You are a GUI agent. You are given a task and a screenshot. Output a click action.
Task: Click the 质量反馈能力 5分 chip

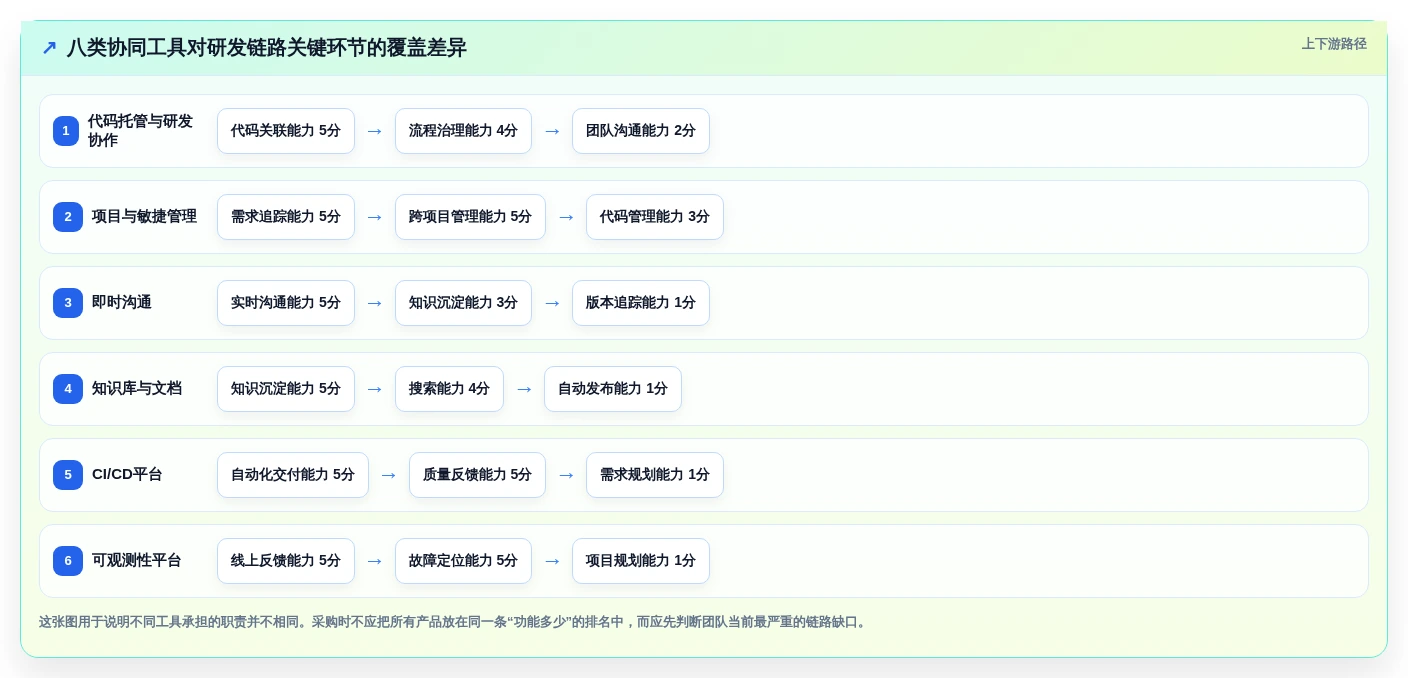coord(477,475)
